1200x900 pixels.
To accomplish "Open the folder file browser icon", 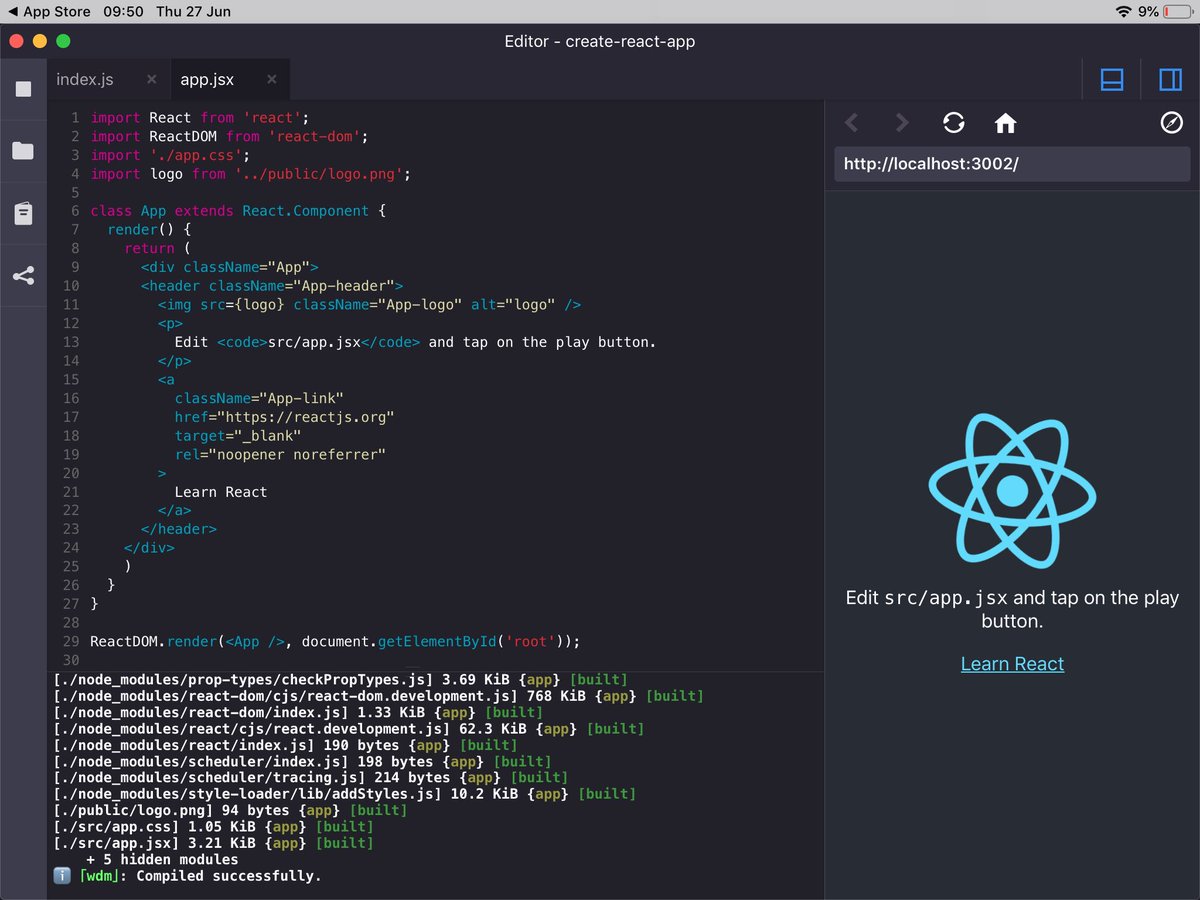I will 23,151.
